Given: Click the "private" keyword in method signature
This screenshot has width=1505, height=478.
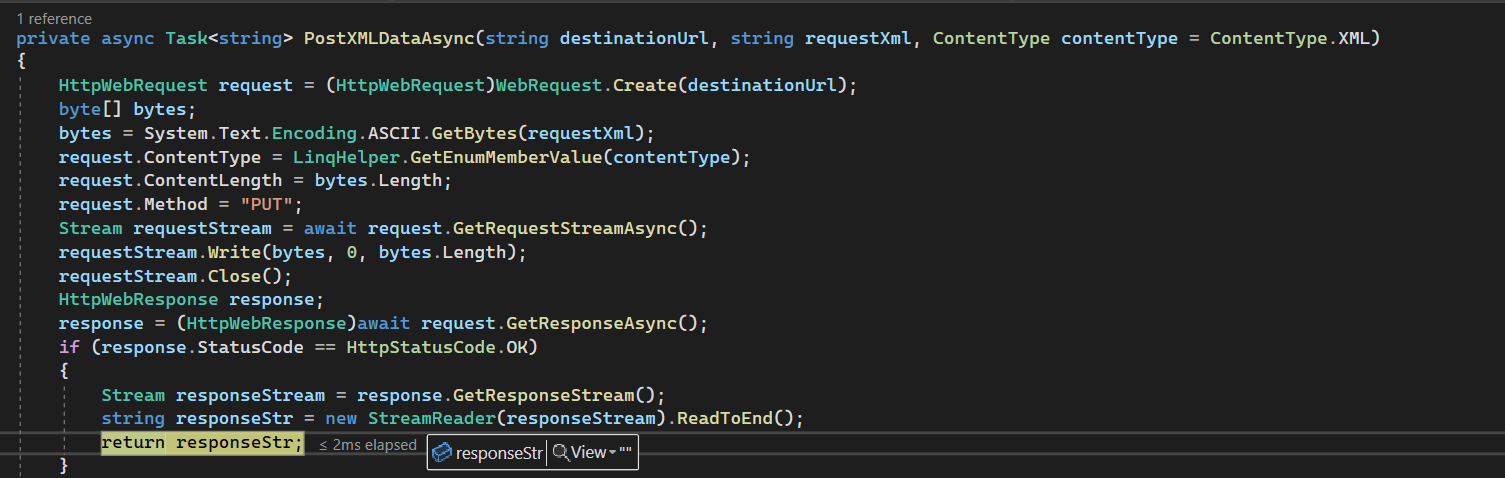Looking at the screenshot, I should pos(54,38).
